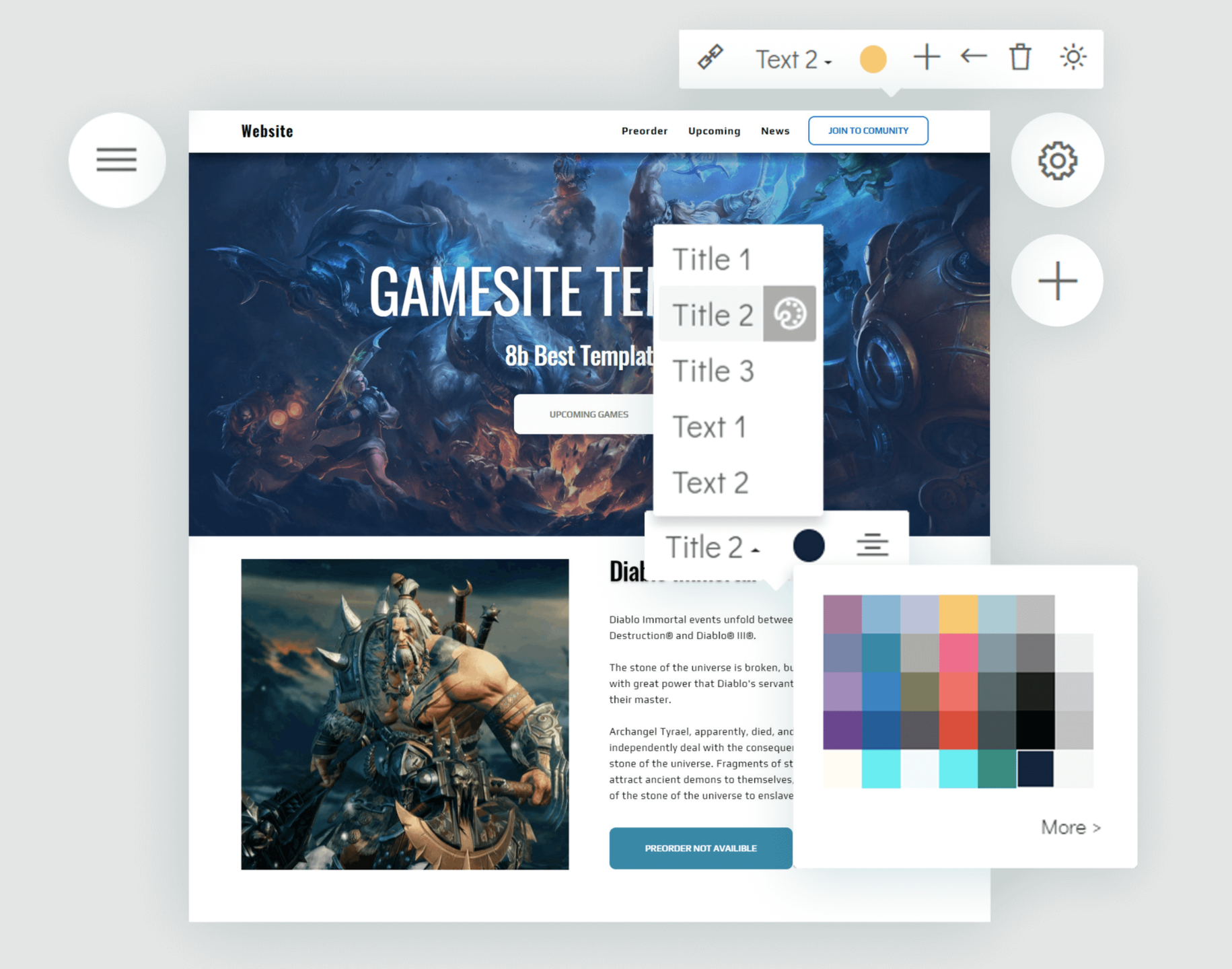
Task: Open the News nav link
Action: [775, 131]
